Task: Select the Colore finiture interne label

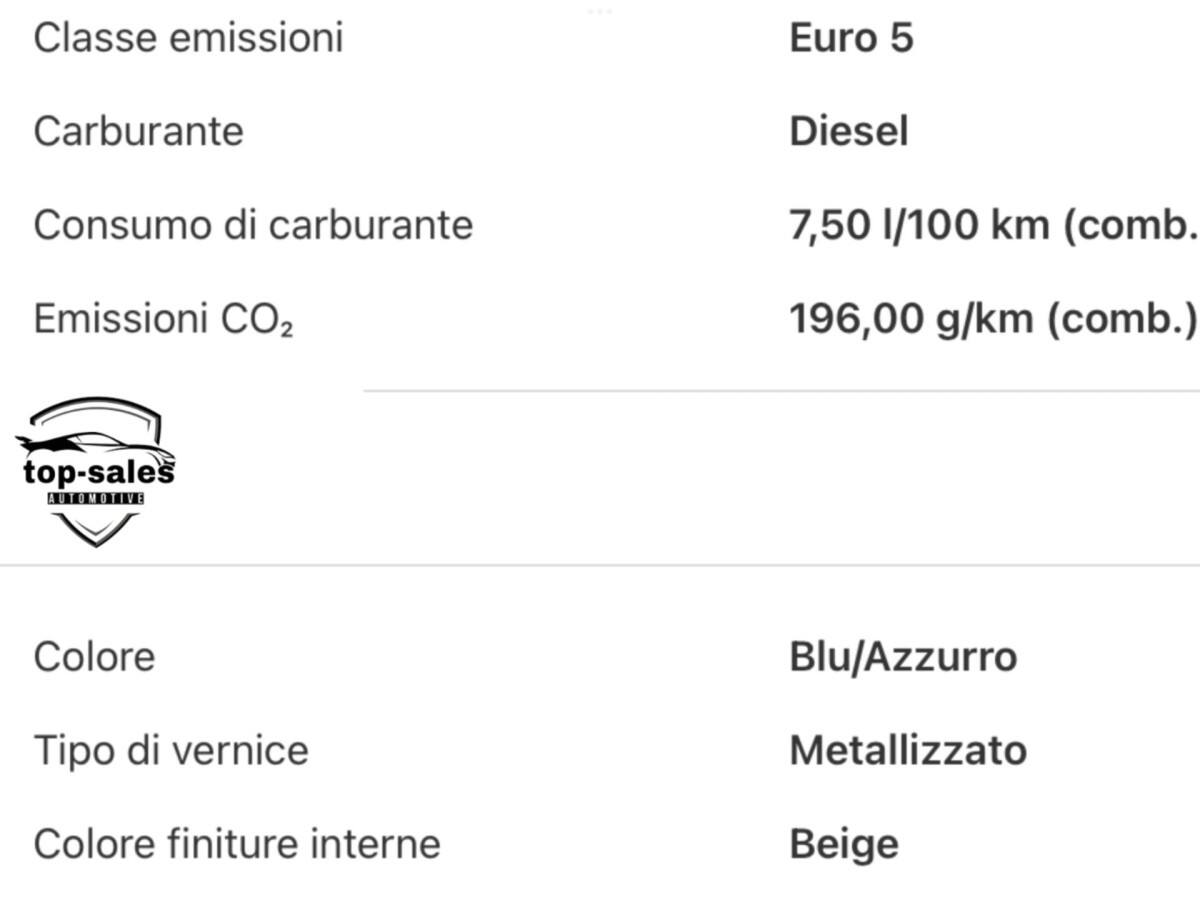Action: tap(237, 844)
